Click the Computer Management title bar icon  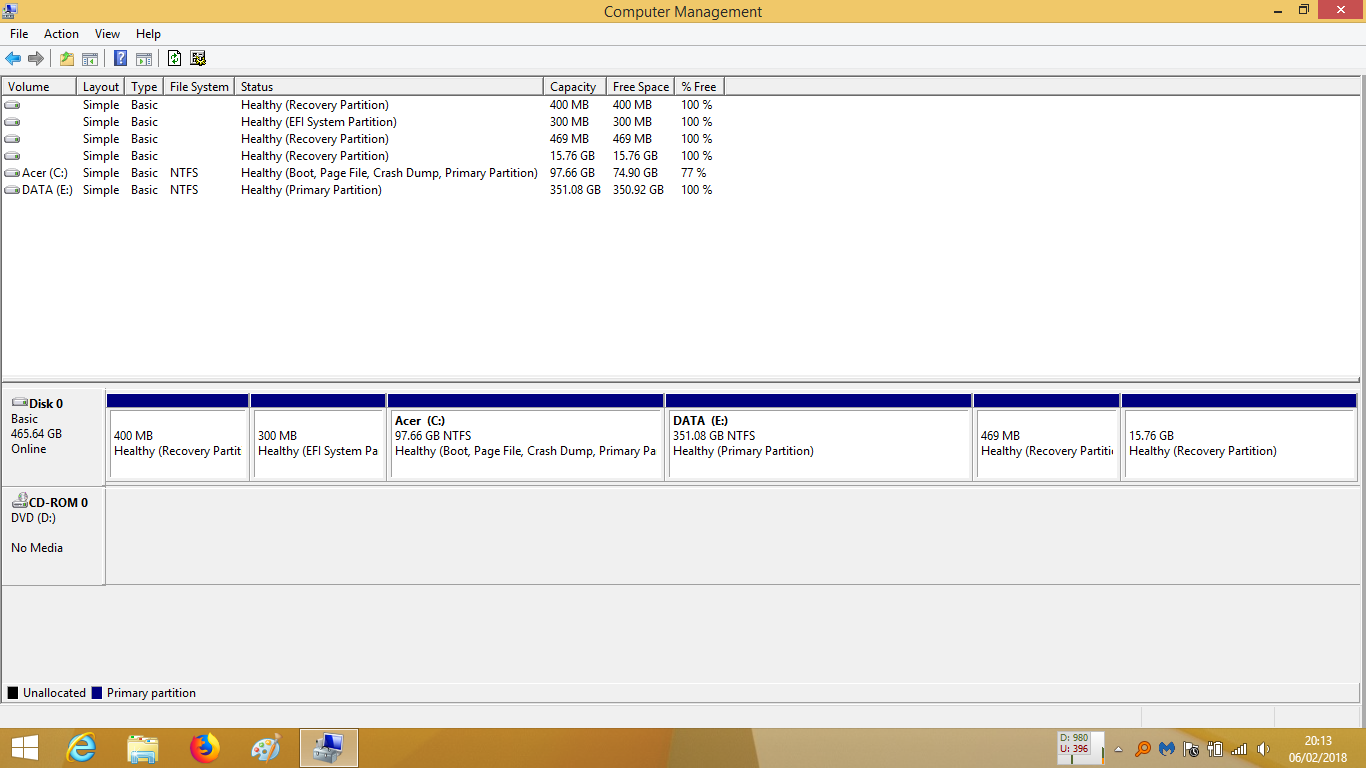(x=10, y=11)
